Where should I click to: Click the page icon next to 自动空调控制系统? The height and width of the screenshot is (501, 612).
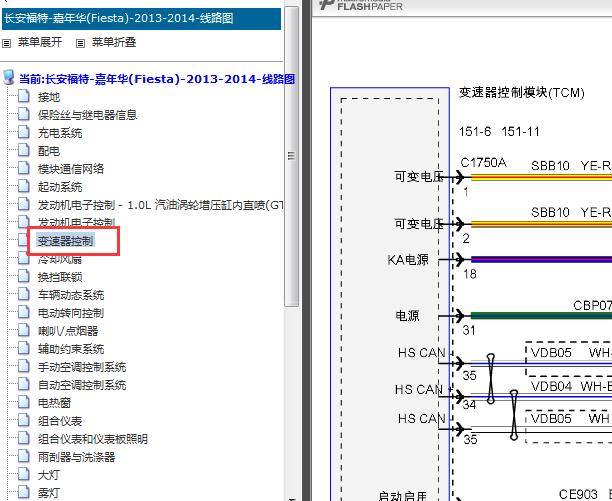tap(24, 384)
